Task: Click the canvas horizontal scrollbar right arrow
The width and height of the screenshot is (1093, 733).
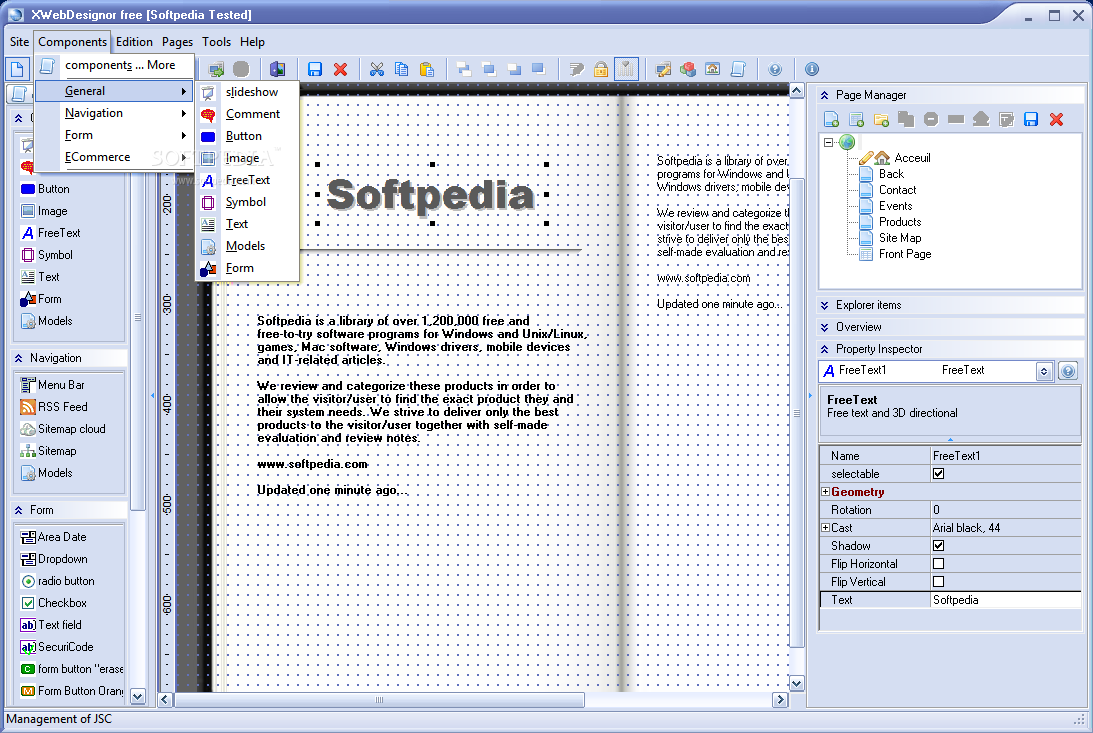Action: coord(780,700)
